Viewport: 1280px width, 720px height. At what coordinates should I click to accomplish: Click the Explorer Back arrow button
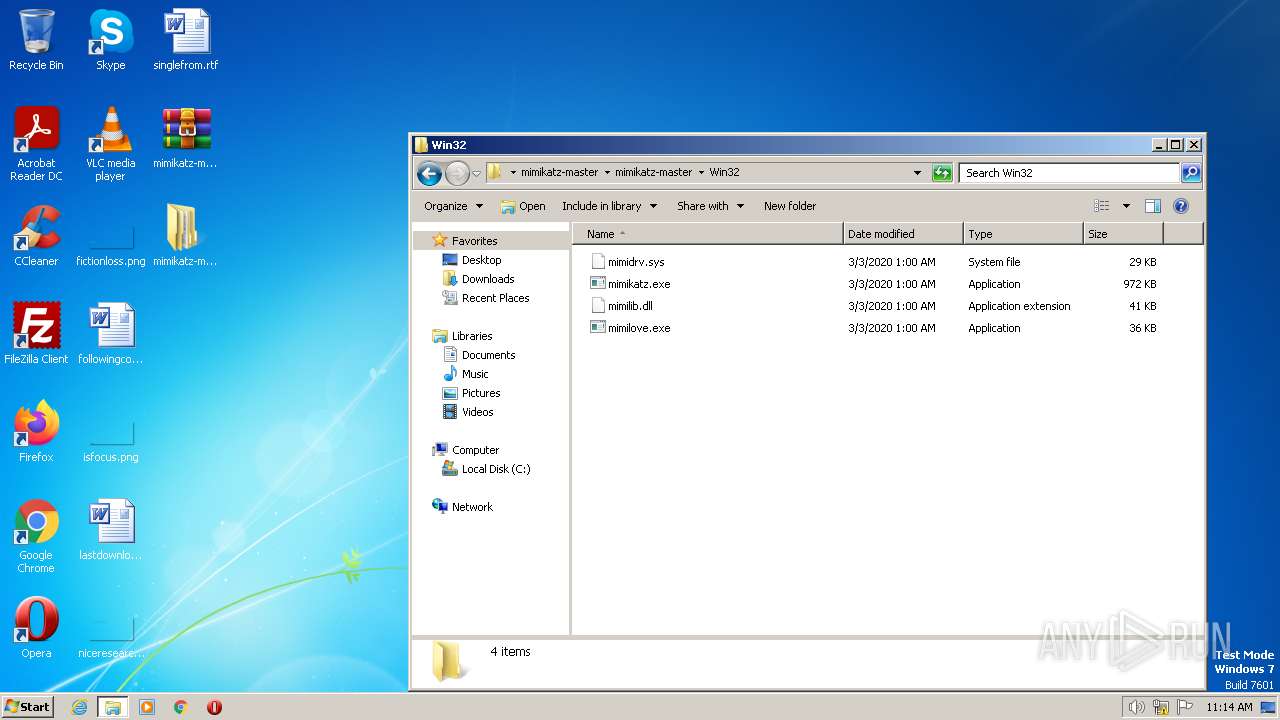(x=430, y=173)
